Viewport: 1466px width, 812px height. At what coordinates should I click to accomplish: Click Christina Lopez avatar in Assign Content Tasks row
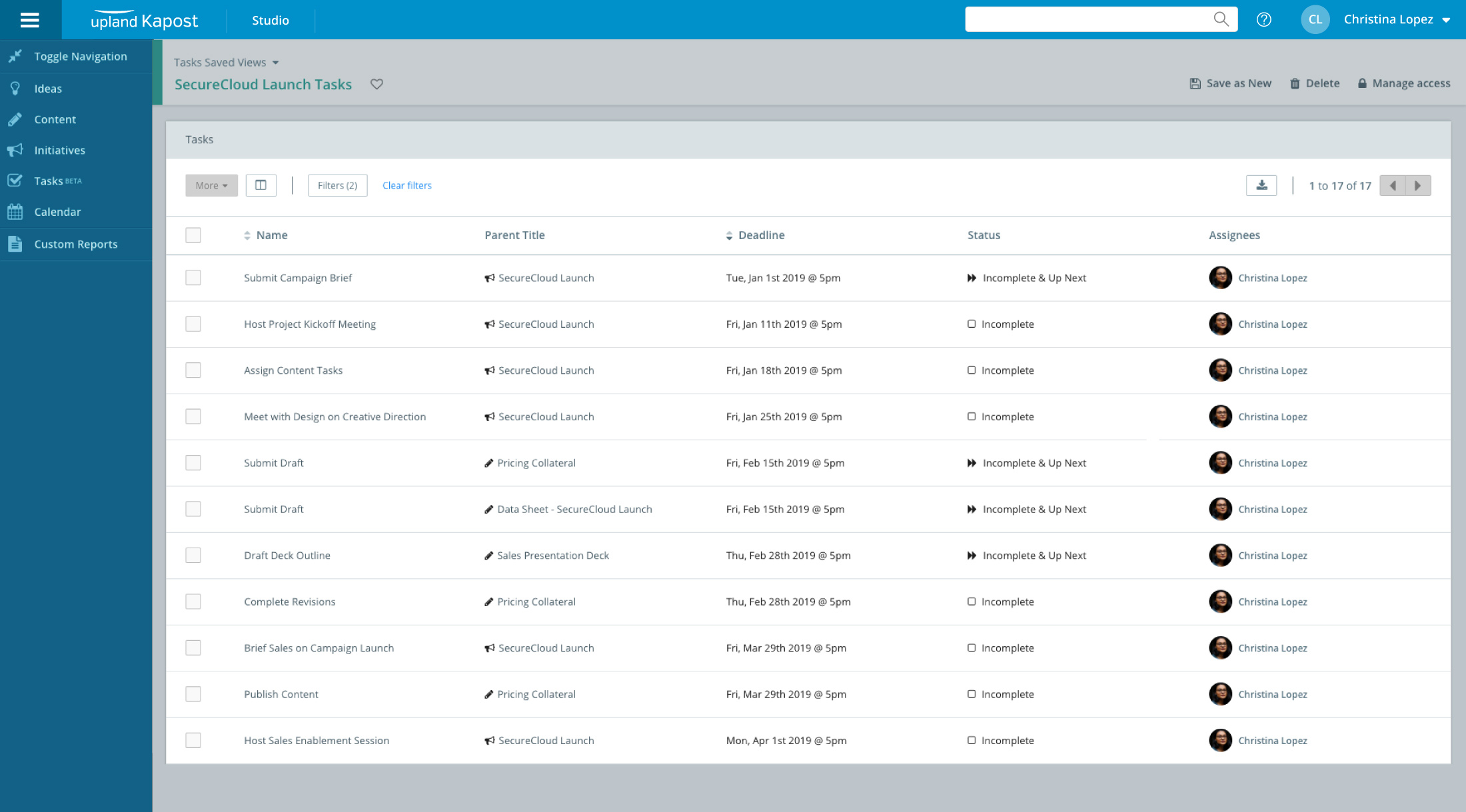(x=1220, y=370)
